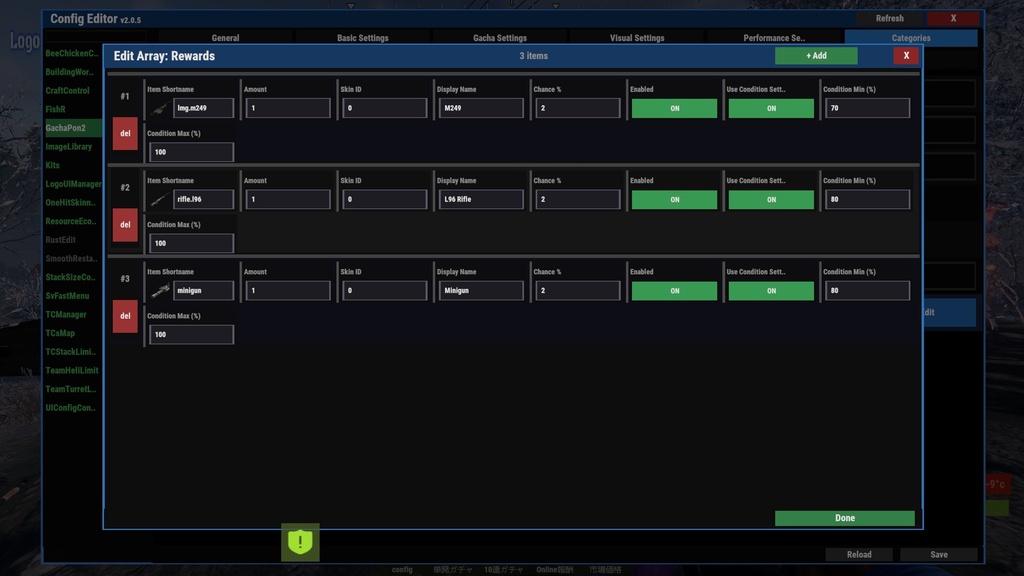
Task: Click the Condition Min field for the M249 reward
Action: point(866,107)
